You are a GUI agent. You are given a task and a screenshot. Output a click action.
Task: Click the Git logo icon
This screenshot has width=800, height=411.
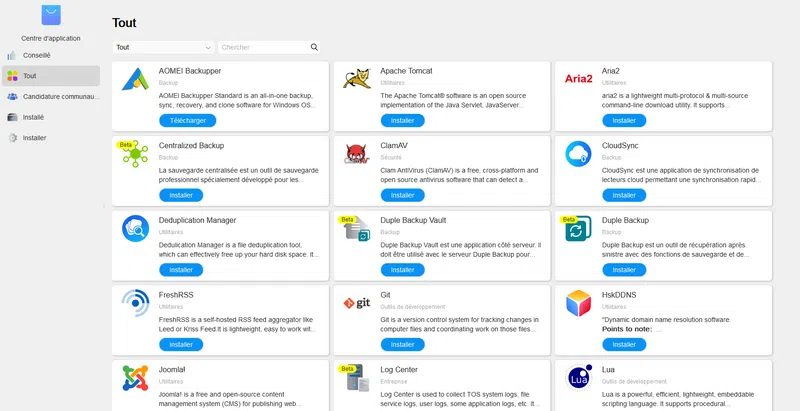pyautogui.click(x=357, y=303)
